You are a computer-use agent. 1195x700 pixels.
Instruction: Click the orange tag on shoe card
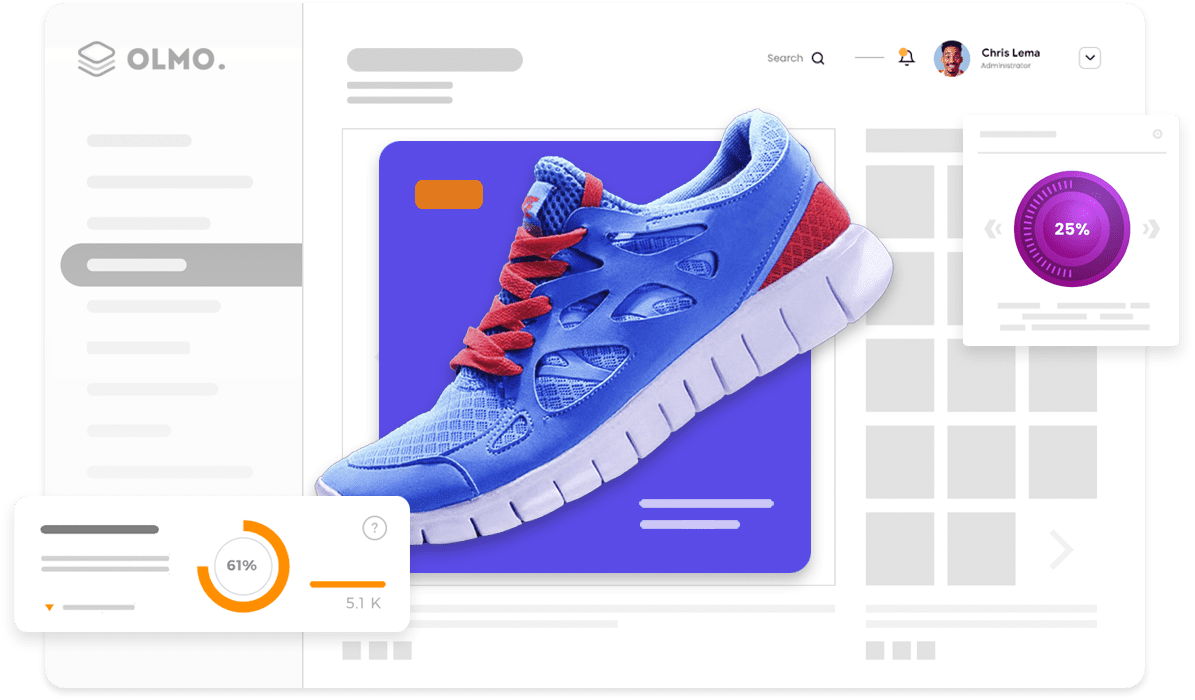pos(449,194)
